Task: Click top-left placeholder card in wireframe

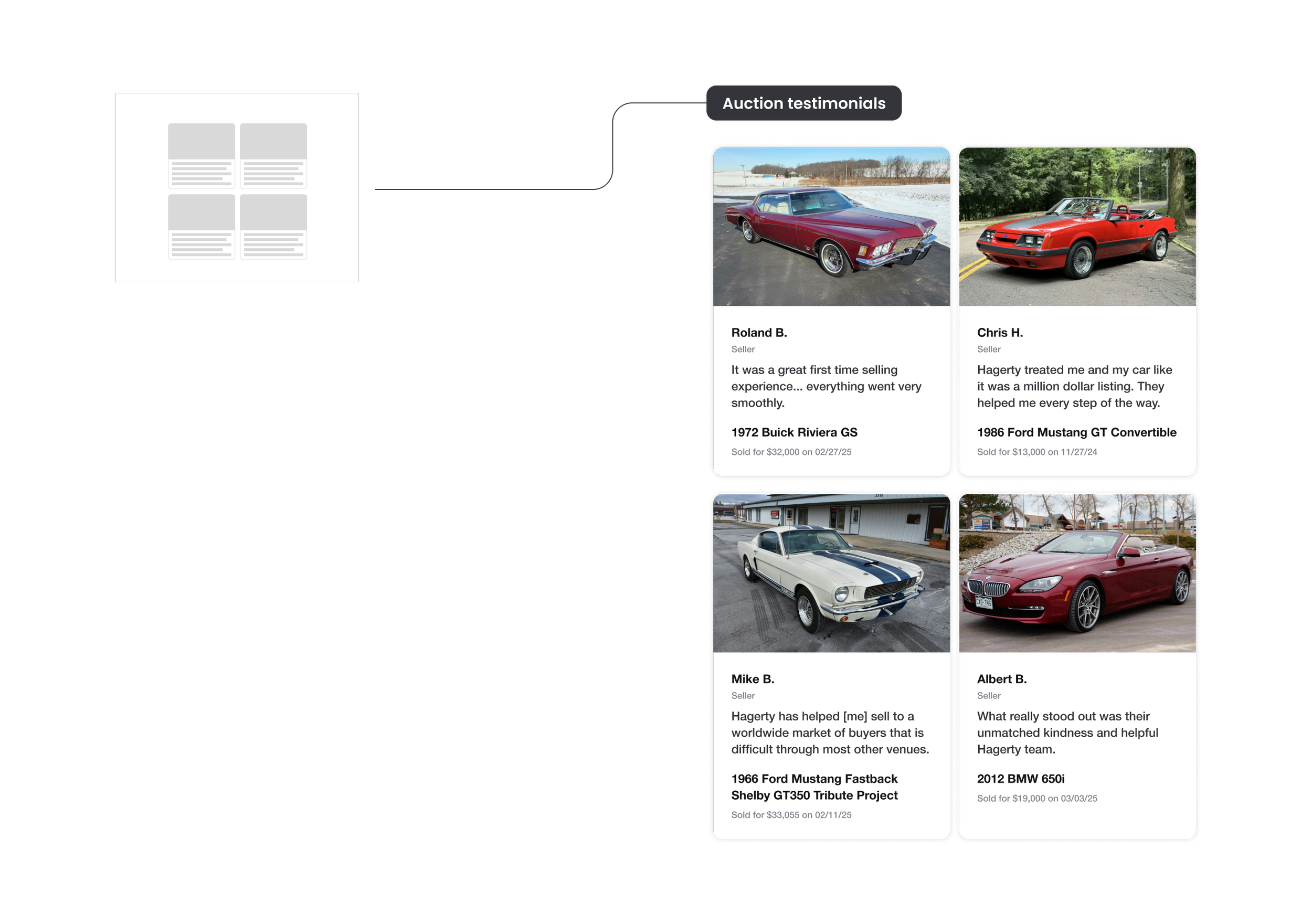Action: point(201,155)
